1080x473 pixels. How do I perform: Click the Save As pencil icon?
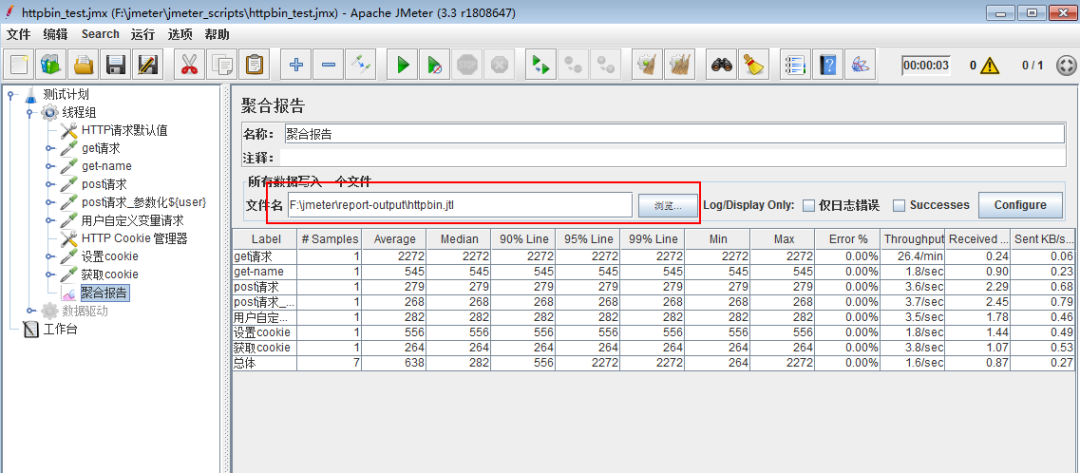point(147,65)
